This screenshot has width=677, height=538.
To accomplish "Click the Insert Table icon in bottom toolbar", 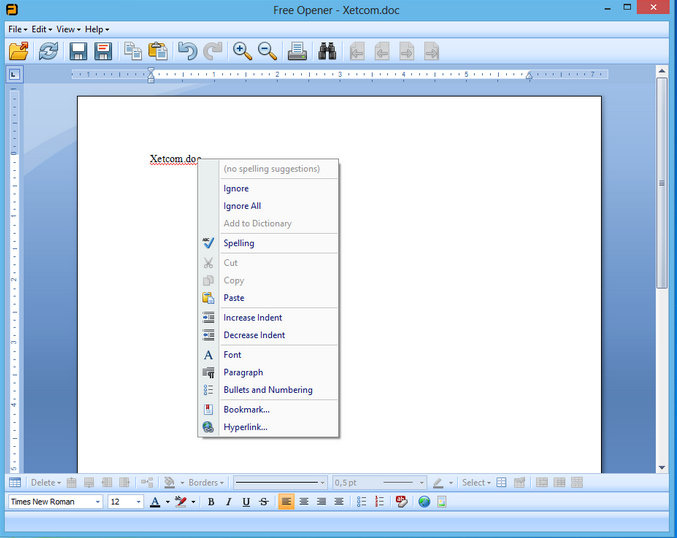I will click(15, 482).
